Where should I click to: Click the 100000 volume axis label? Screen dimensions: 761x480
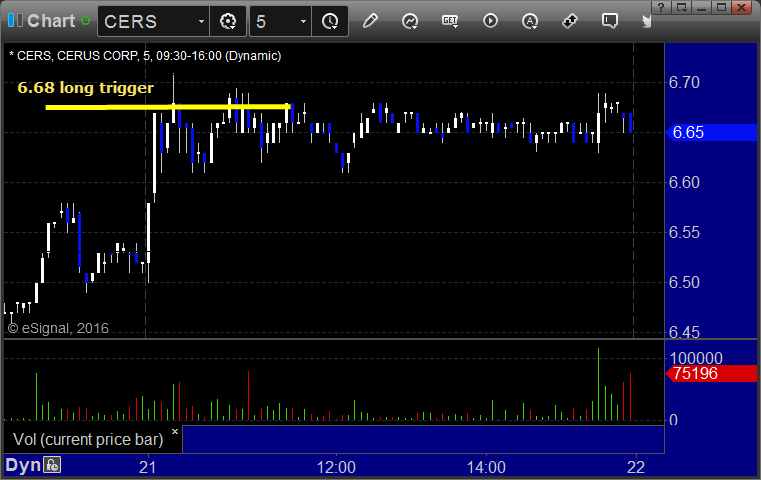[696, 358]
